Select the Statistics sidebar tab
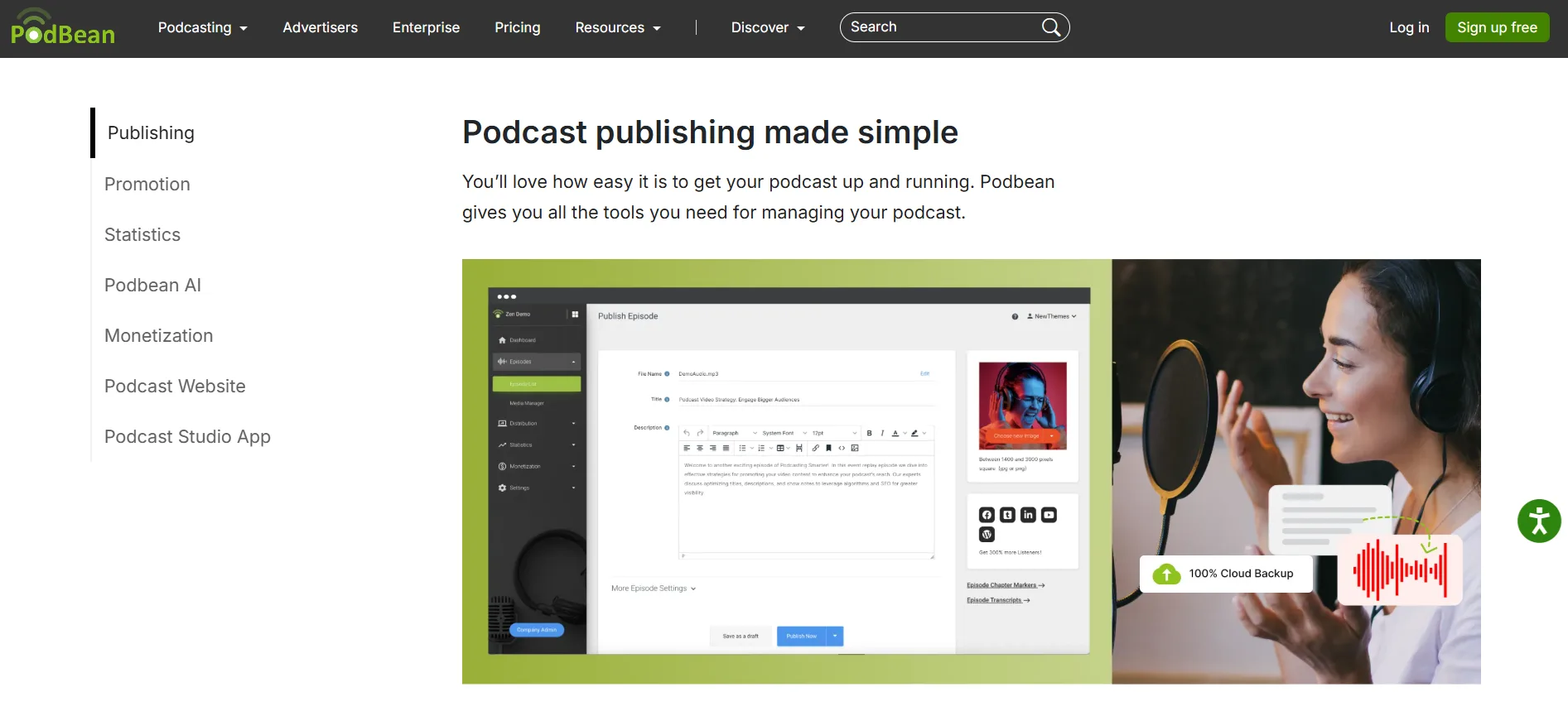The width and height of the screenshot is (1568, 716). tap(142, 234)
